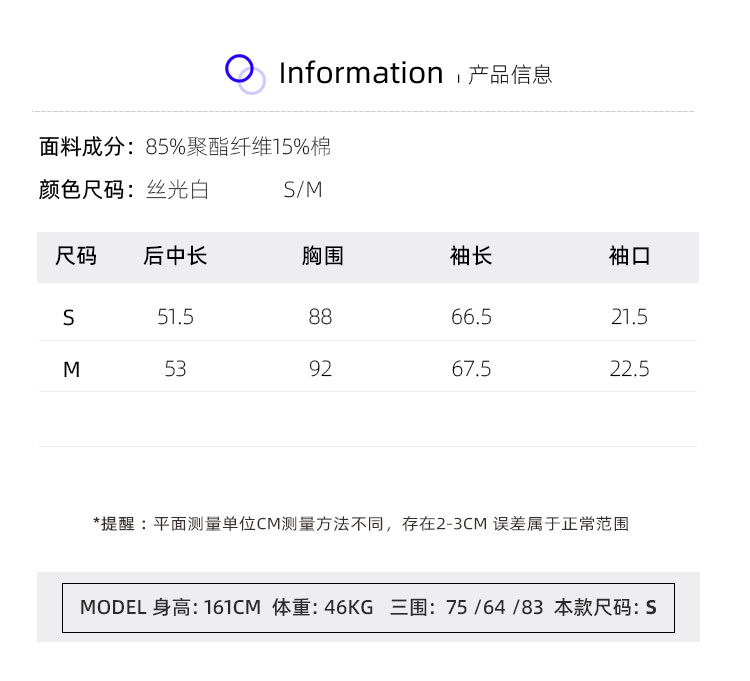Select the 丝光白 color option
The height and width of the screenshot is (681, 750).
point(177,189)
